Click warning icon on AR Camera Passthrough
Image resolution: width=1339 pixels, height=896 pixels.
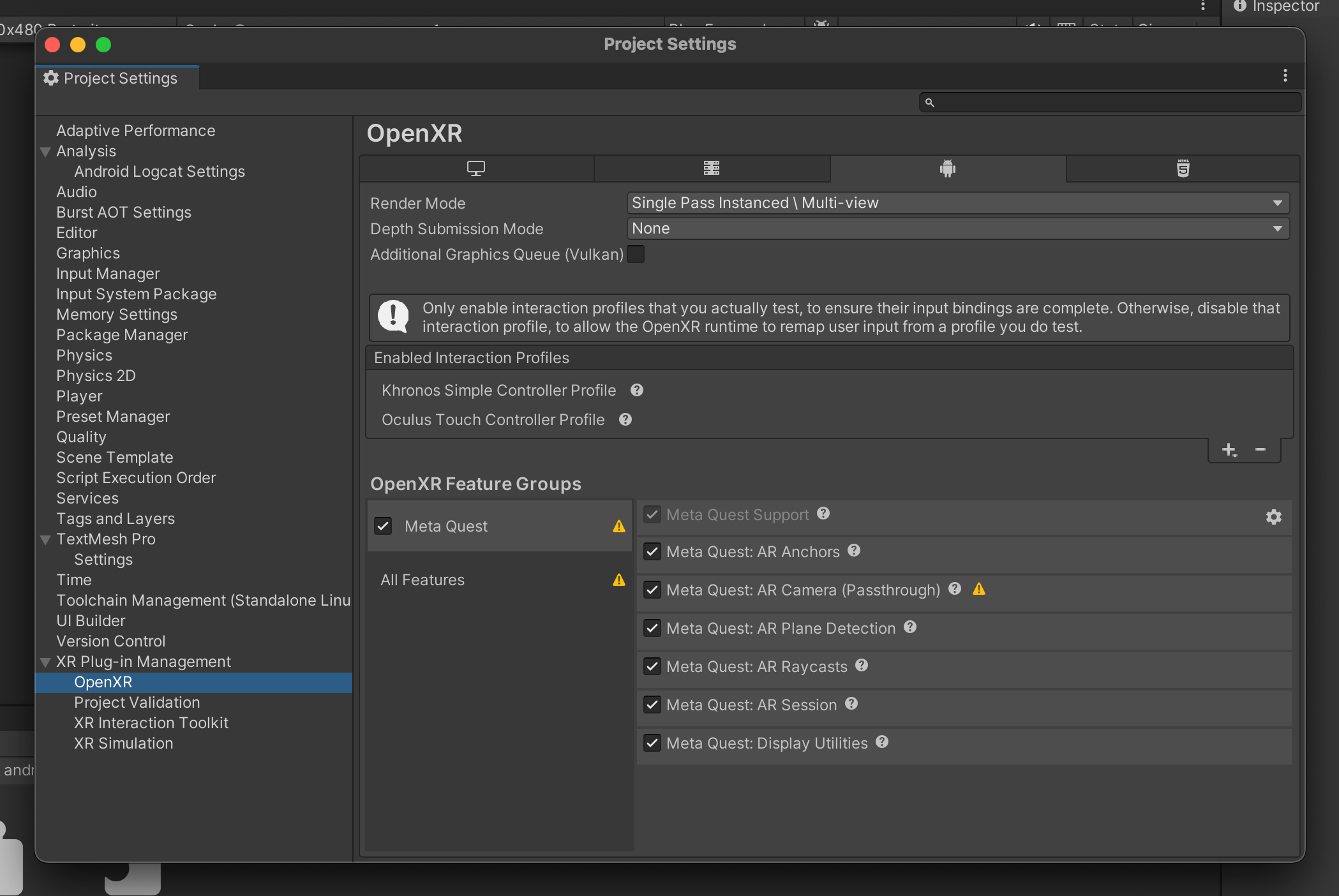coord(980,590)
